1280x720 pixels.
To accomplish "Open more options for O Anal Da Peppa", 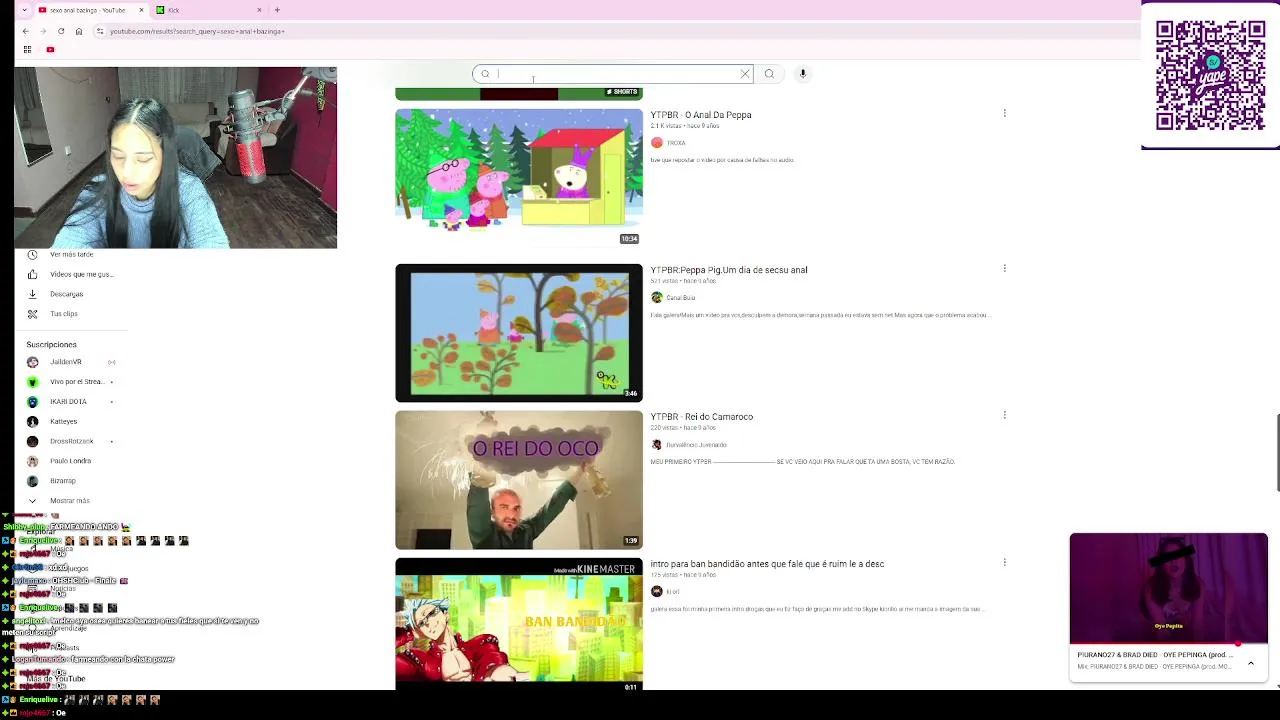I will 1004,114.
